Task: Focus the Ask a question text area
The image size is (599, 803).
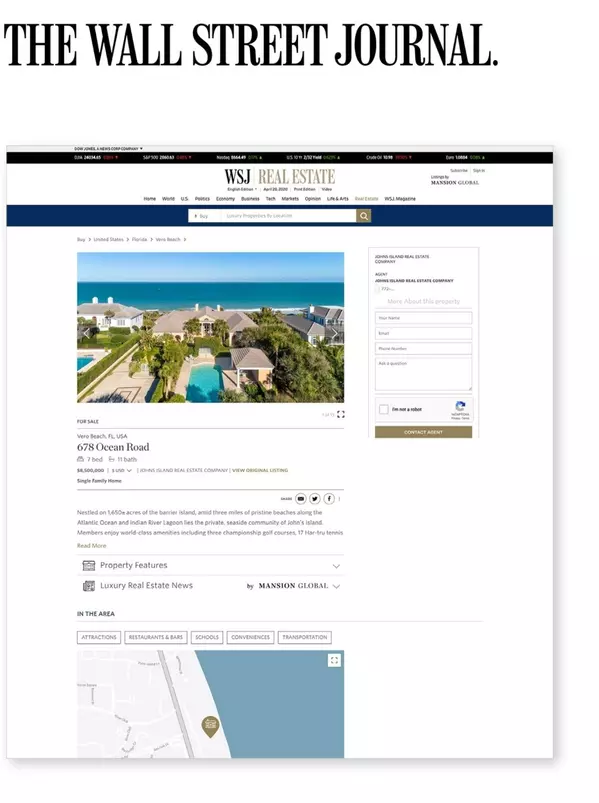Action: (x=423, y=374)
